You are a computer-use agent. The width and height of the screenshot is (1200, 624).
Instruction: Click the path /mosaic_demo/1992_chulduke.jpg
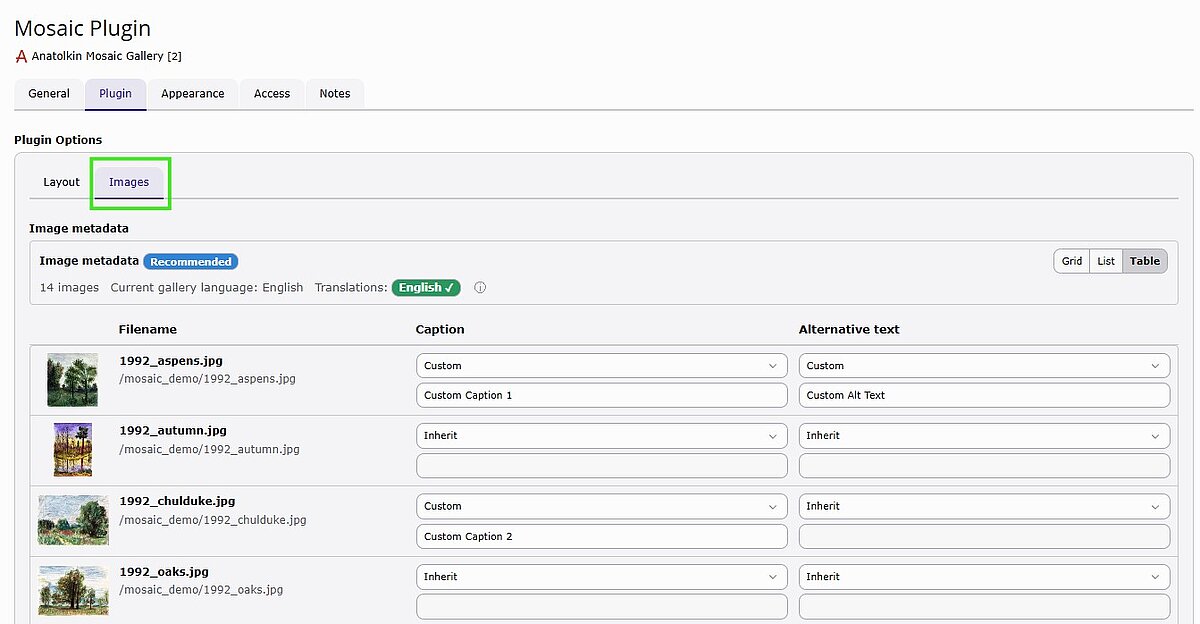point(213,520)
